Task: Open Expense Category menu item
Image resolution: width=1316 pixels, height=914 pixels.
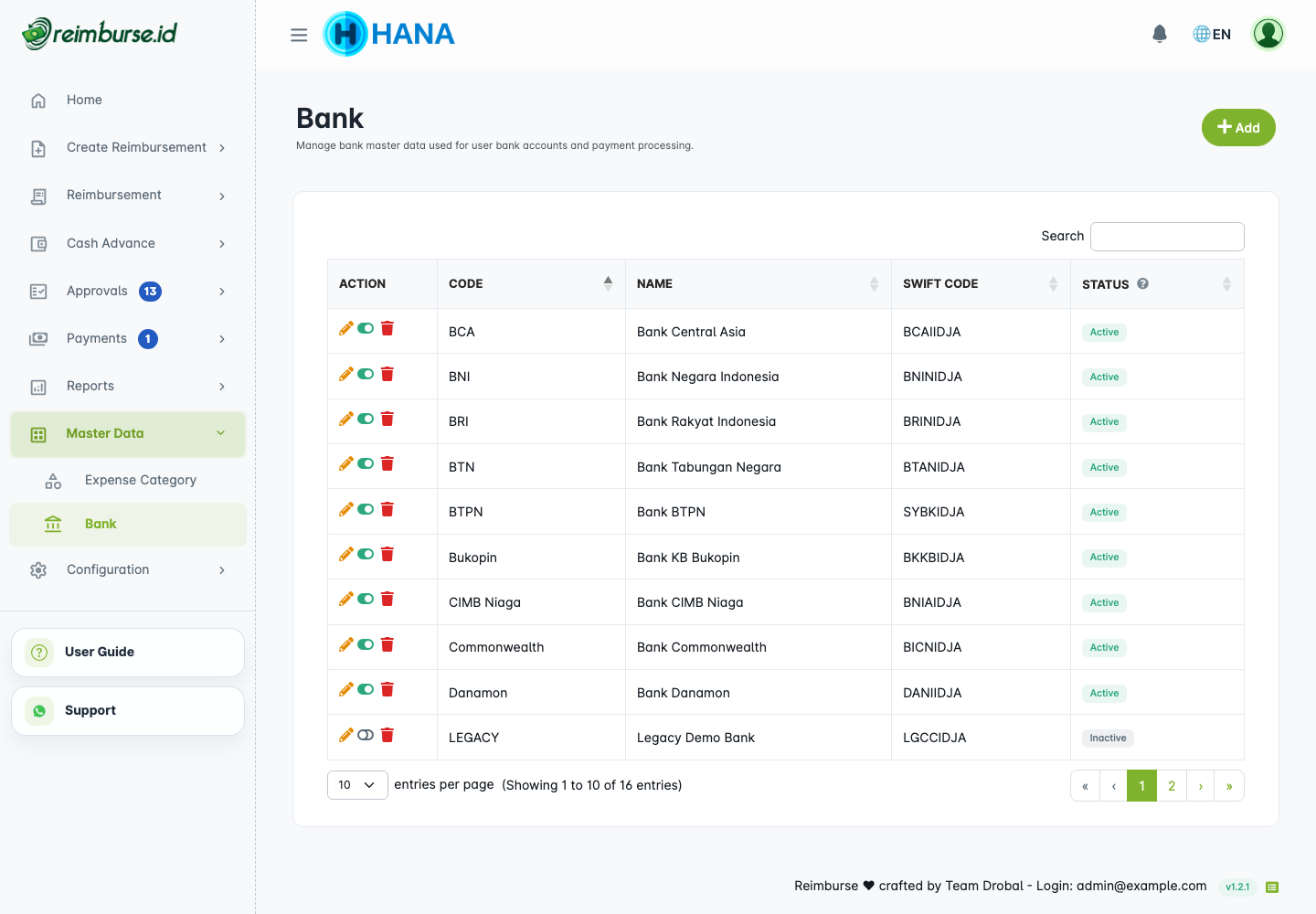Action: click(128, 480)
